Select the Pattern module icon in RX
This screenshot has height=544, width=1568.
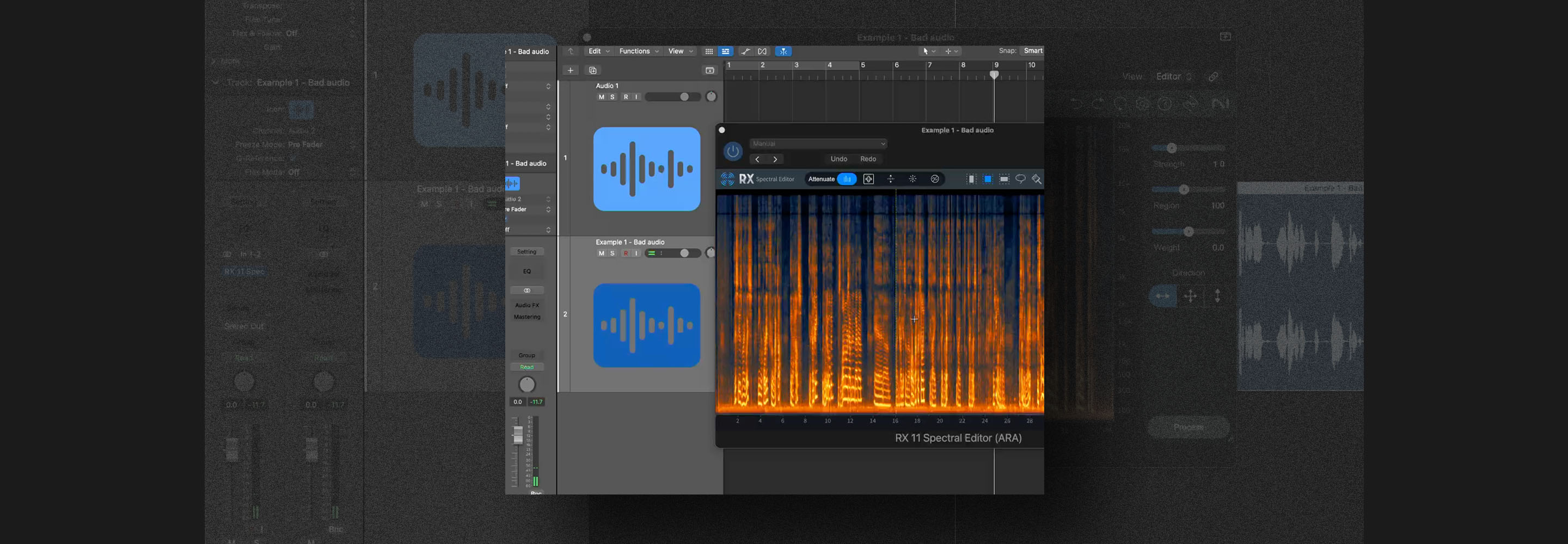pyautogui.click(x=891, y=179)
